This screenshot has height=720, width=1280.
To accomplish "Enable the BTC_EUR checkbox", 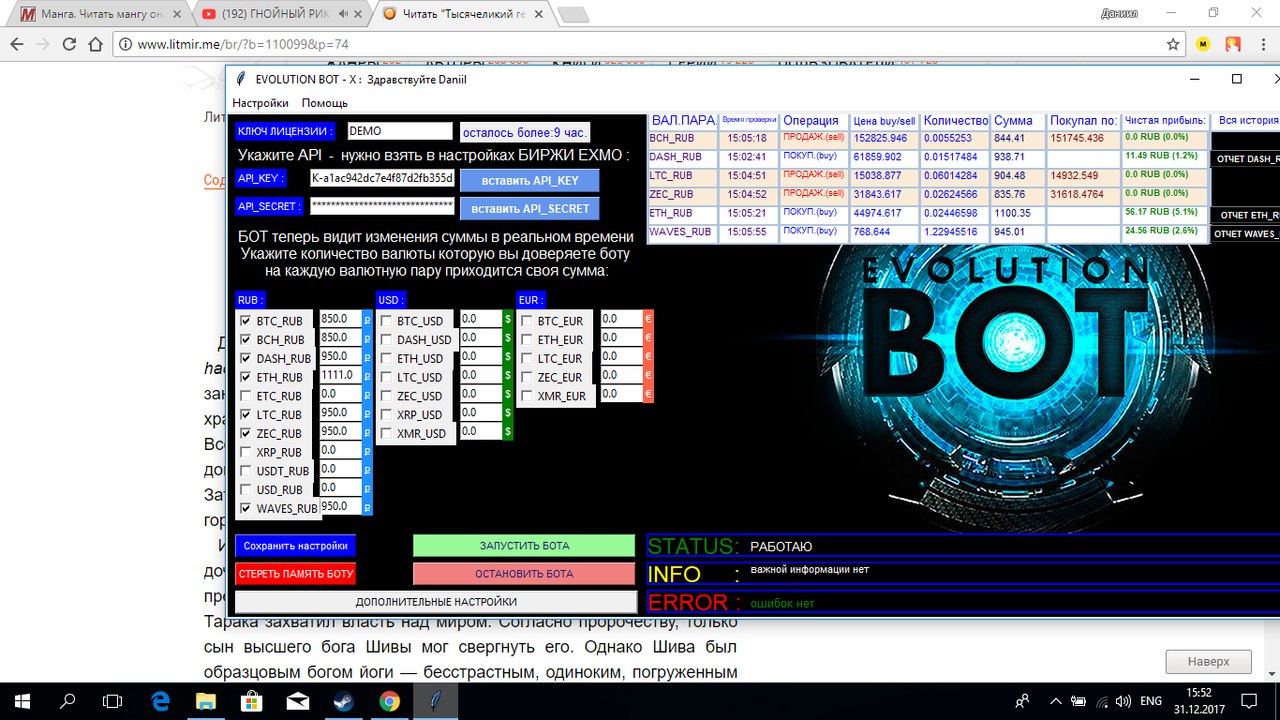I will pyautogui.click(x=527, y=321).
